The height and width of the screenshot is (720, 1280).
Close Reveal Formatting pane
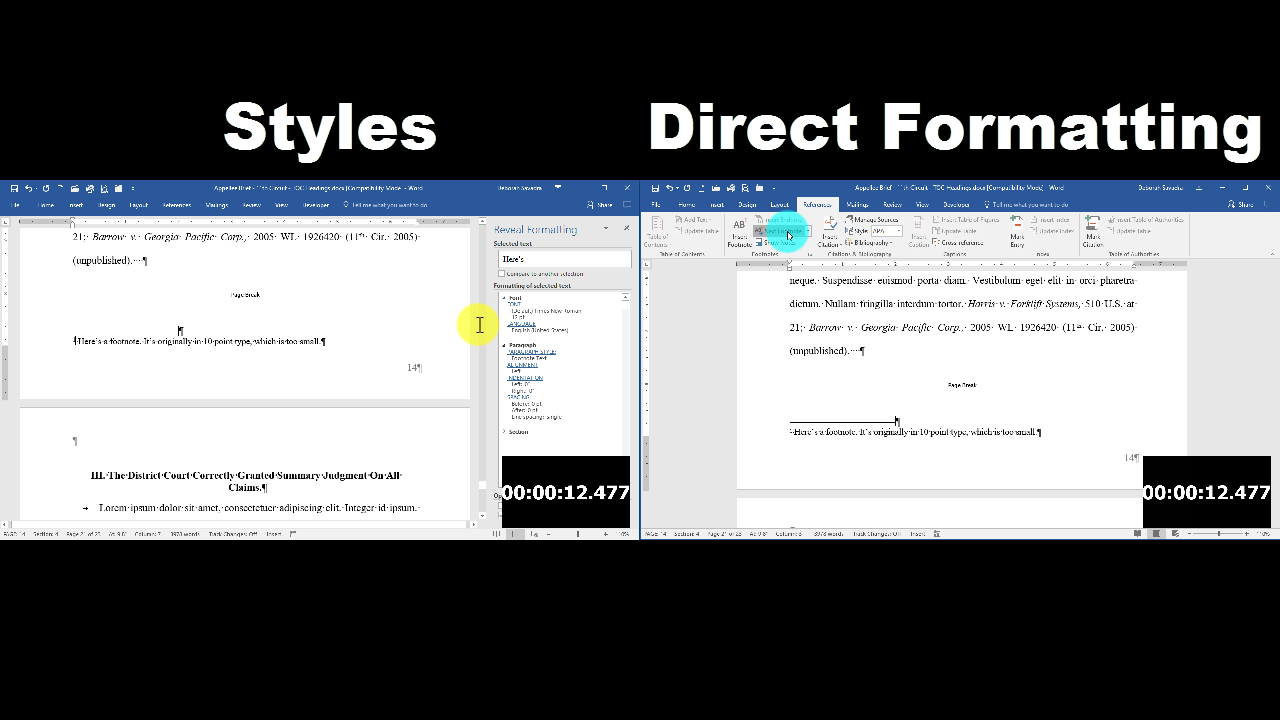click(627, 228)
